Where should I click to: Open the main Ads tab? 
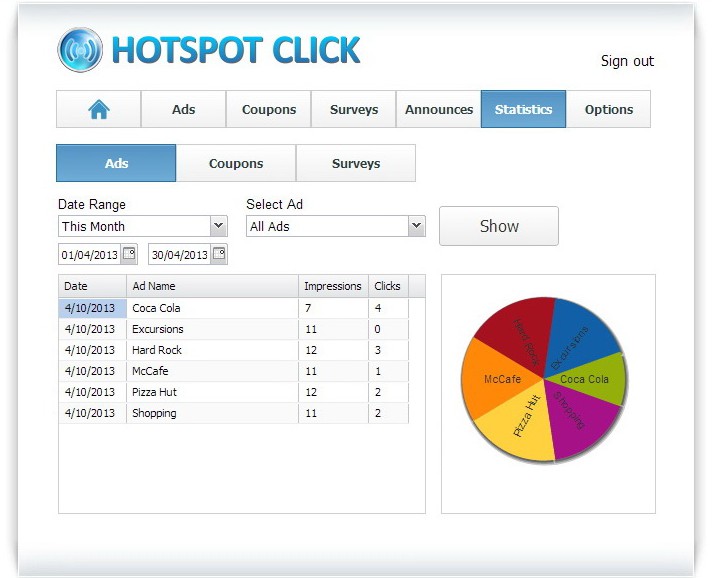[183, 109]
